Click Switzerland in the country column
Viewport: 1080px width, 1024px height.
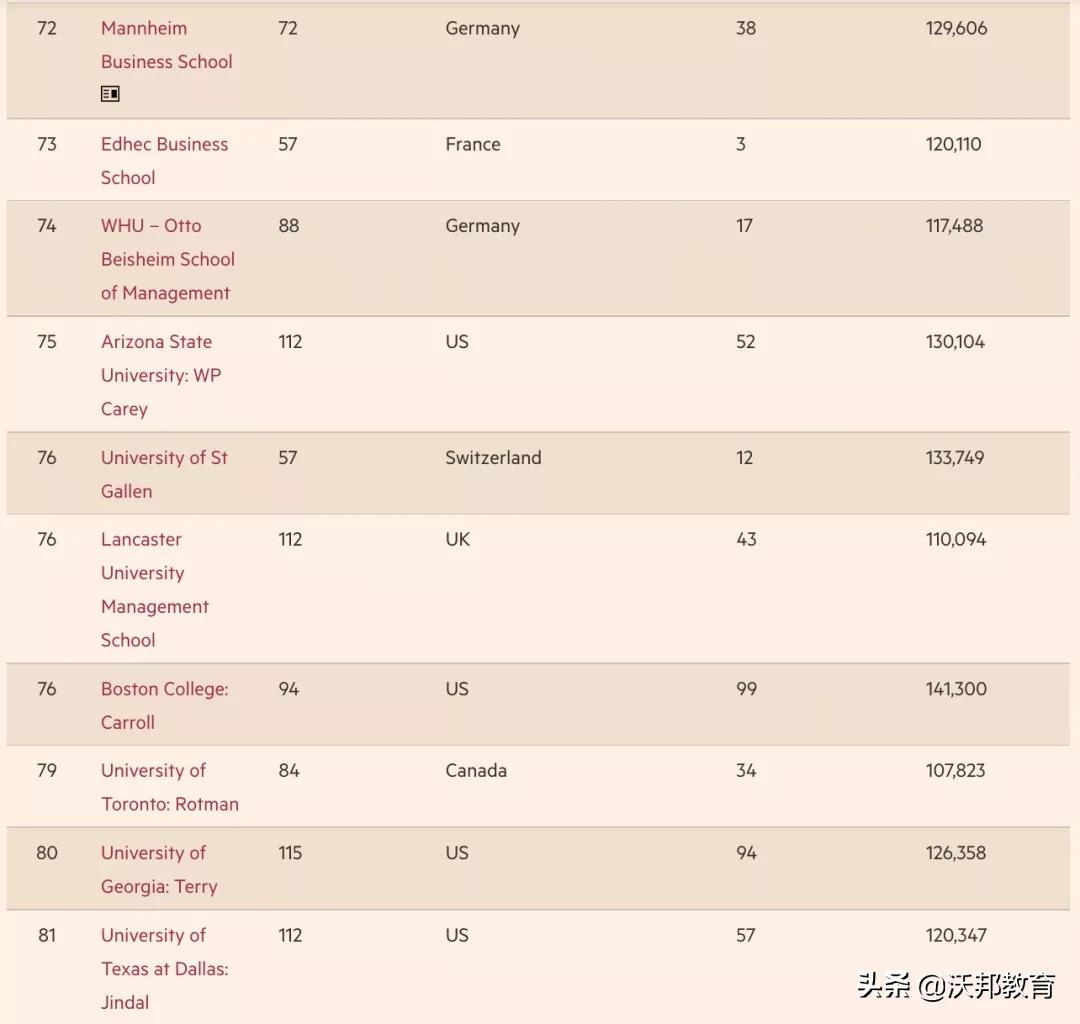click(x=493, y=458)
